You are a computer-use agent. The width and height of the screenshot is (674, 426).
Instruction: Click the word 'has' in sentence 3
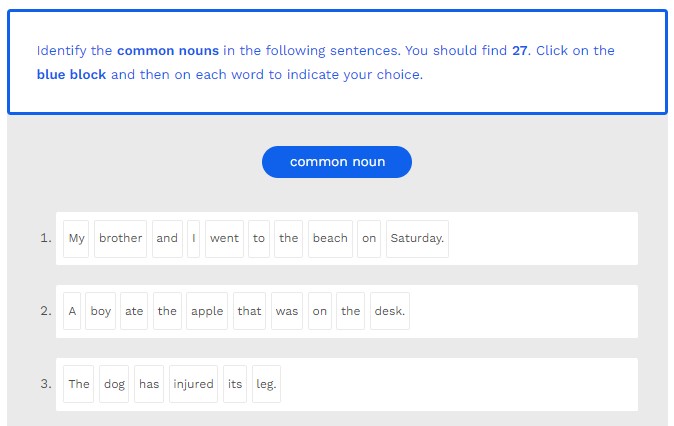tap(149, 384)
